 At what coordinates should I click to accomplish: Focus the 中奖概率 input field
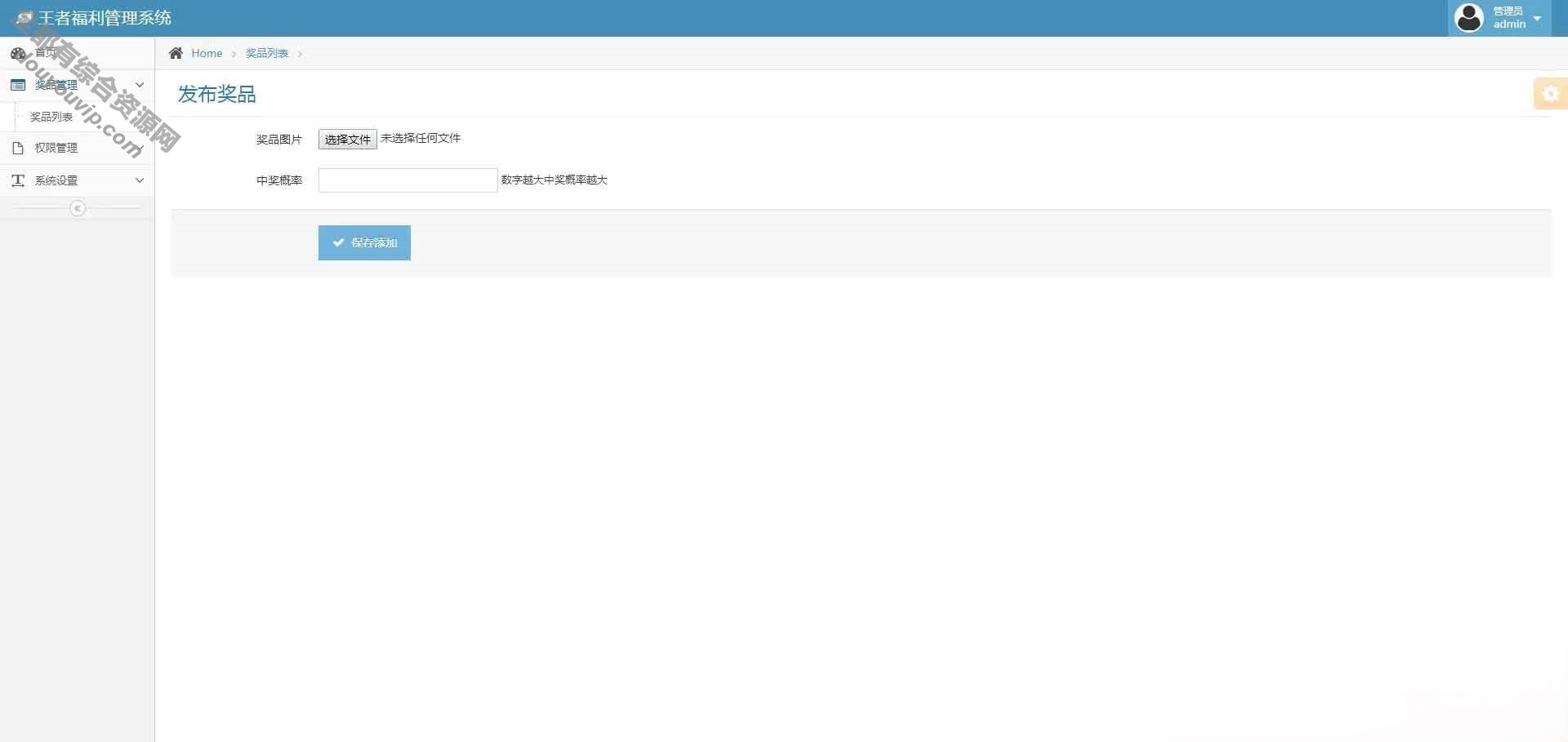(408, 180)
